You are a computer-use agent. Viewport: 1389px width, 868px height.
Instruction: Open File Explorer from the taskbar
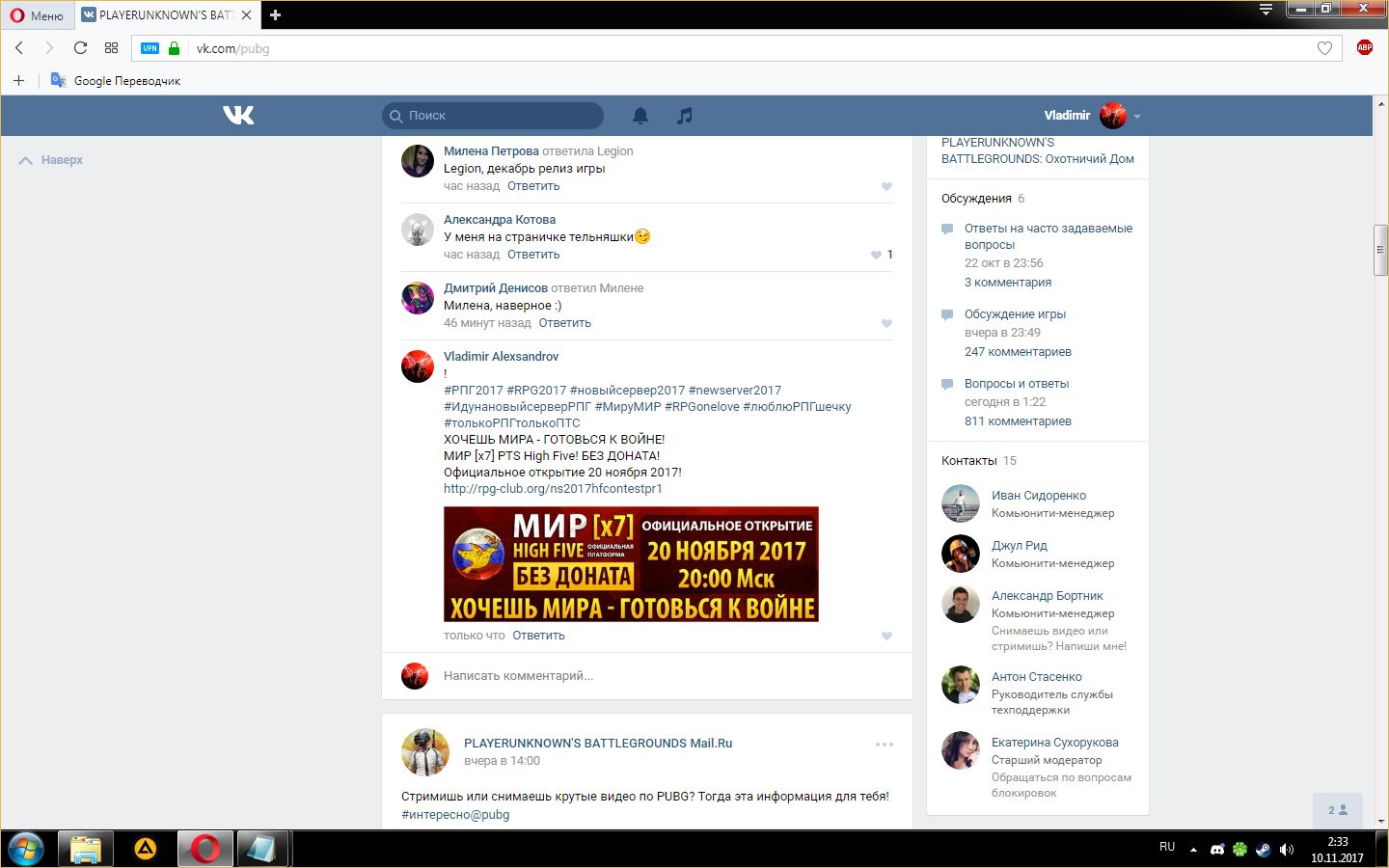point(86,850)
